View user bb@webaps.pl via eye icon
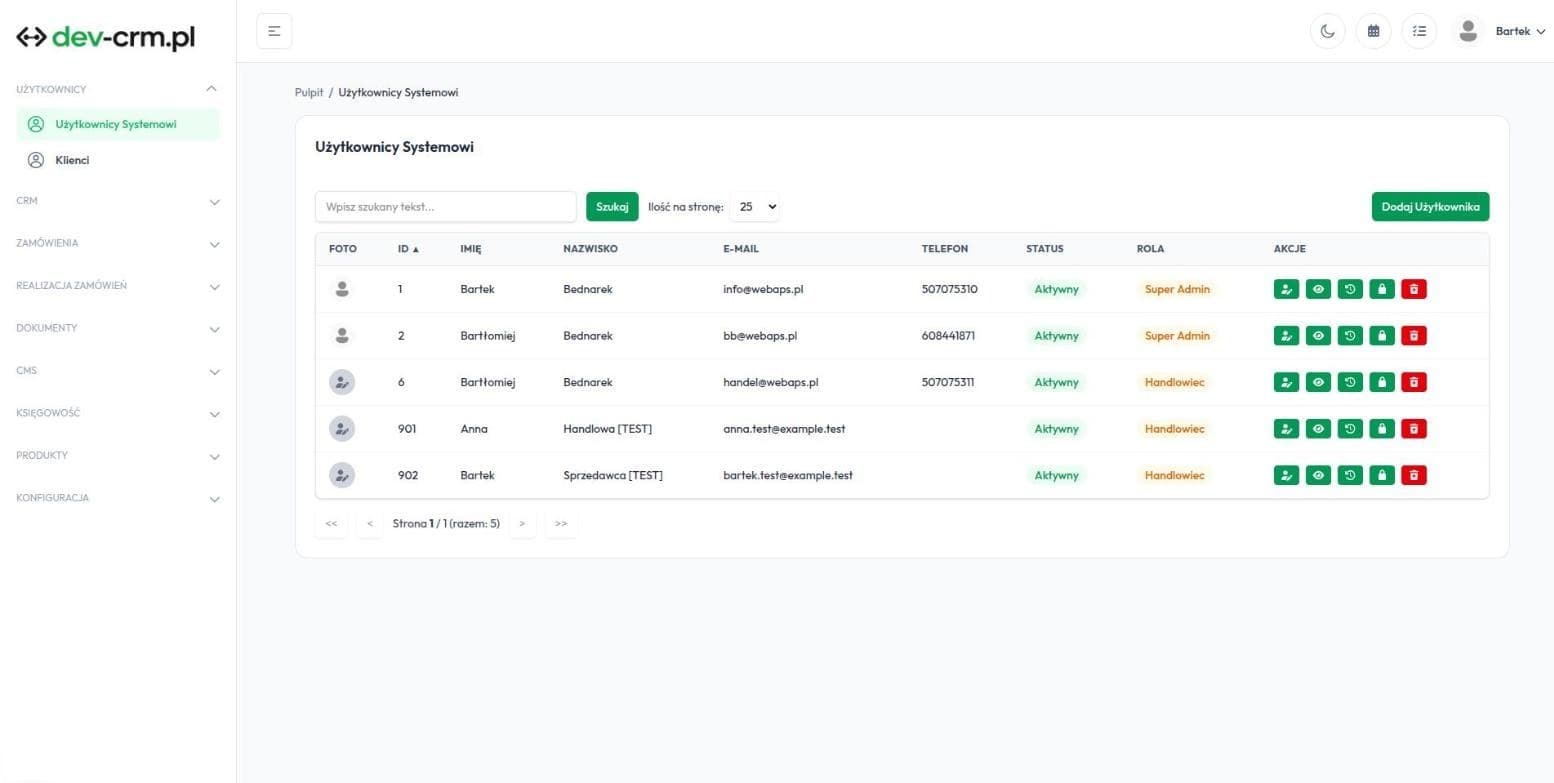Viewport: 1554px width, 783px height. pyautogui.click(x=1318, y=336)
